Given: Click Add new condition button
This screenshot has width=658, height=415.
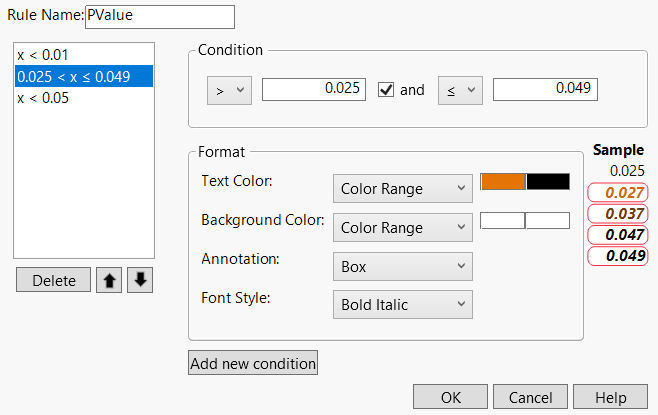Looking at the screenshot, I should (253, 363).
